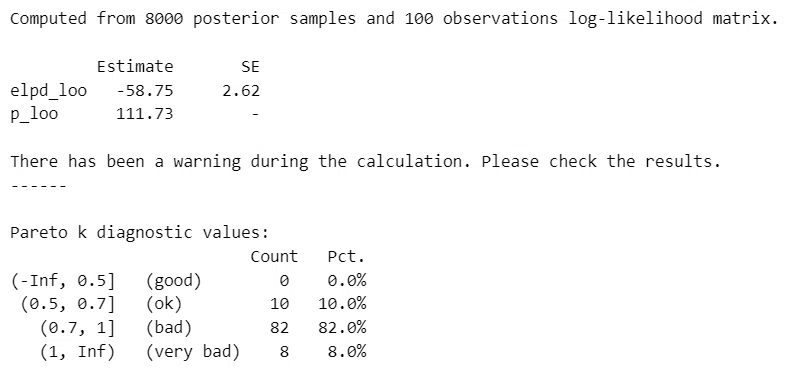Click the p_loo row label
Image resolution: width=787 pixels, height=368 pixels.
point(34,114)
